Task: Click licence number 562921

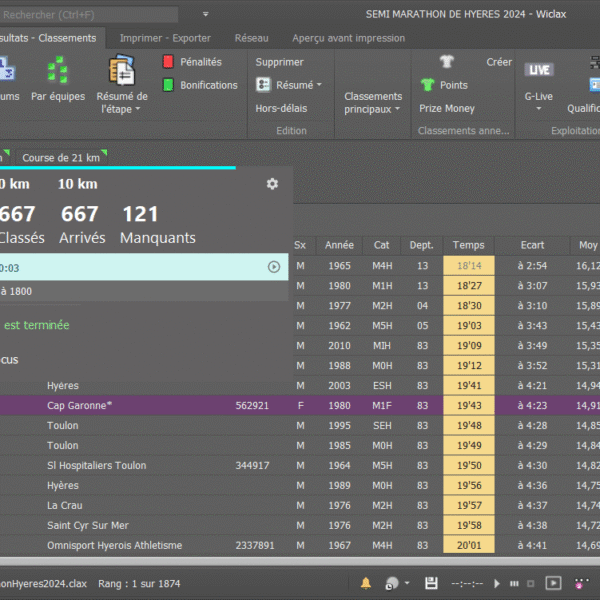Action: [252, 405]
